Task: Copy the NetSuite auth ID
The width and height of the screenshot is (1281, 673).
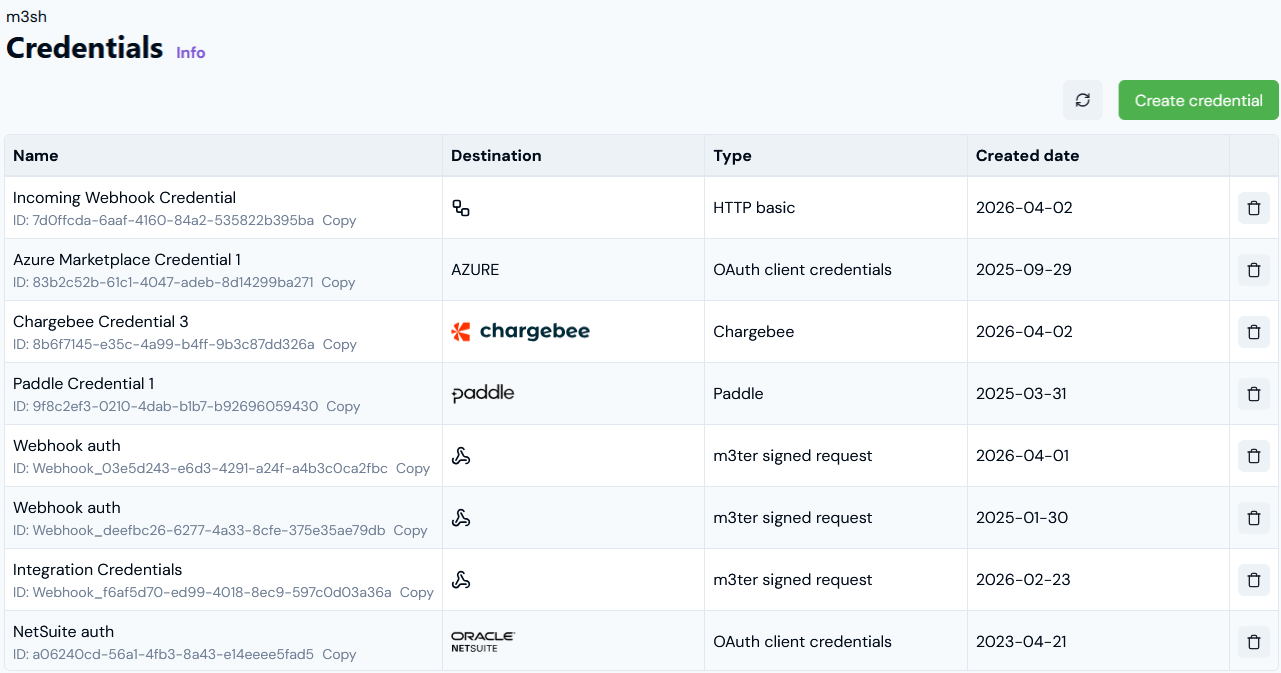Action: point(339,654)
